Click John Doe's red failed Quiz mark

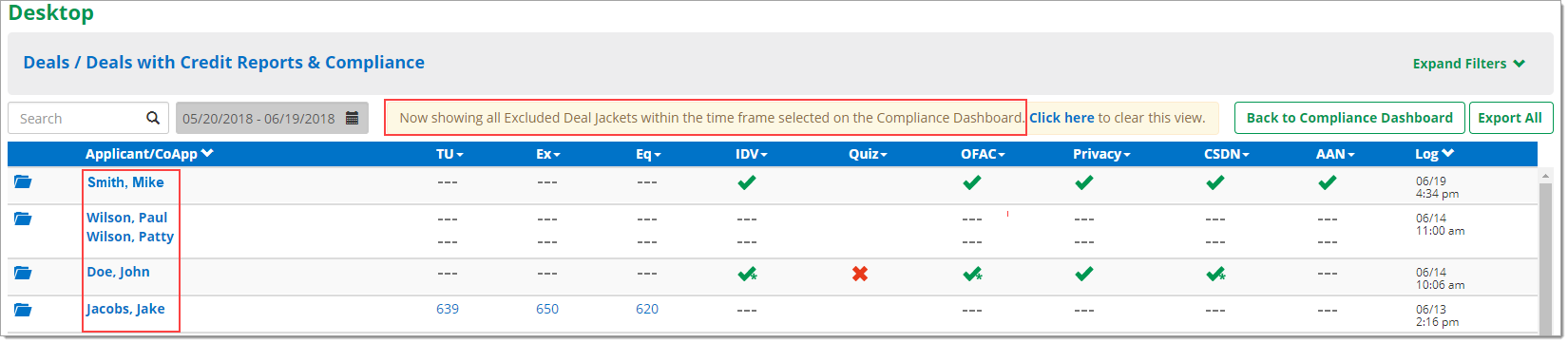click(x=860, y=274)
